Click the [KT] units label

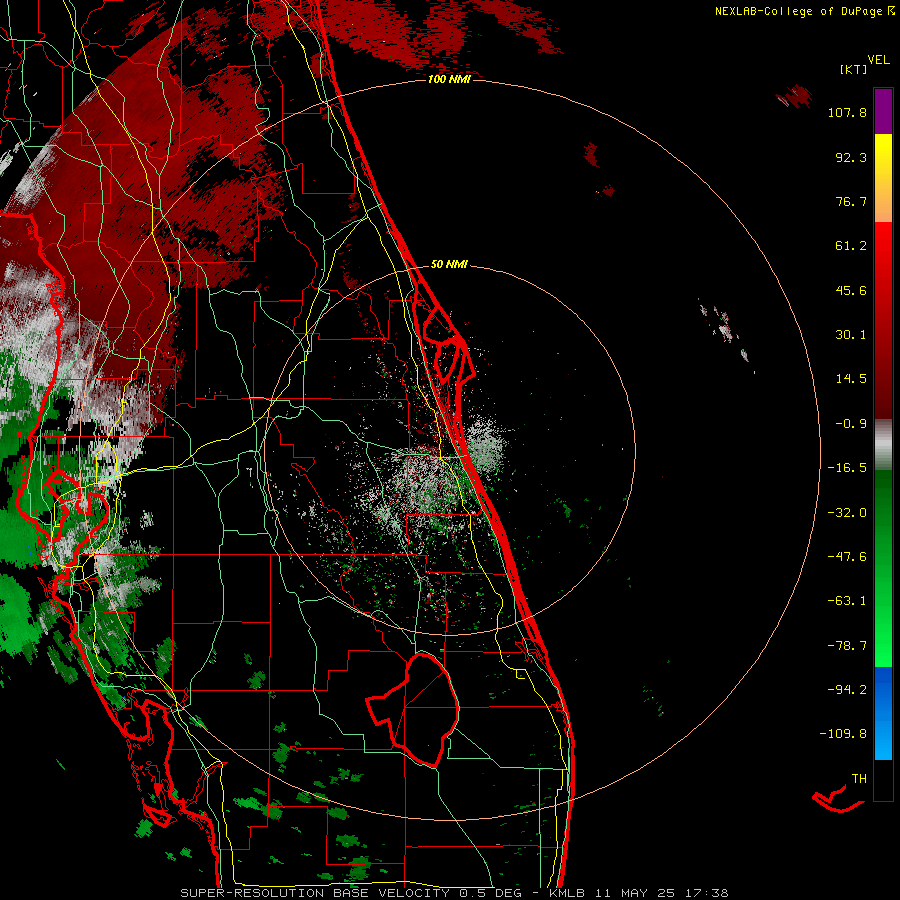point(853,69)
